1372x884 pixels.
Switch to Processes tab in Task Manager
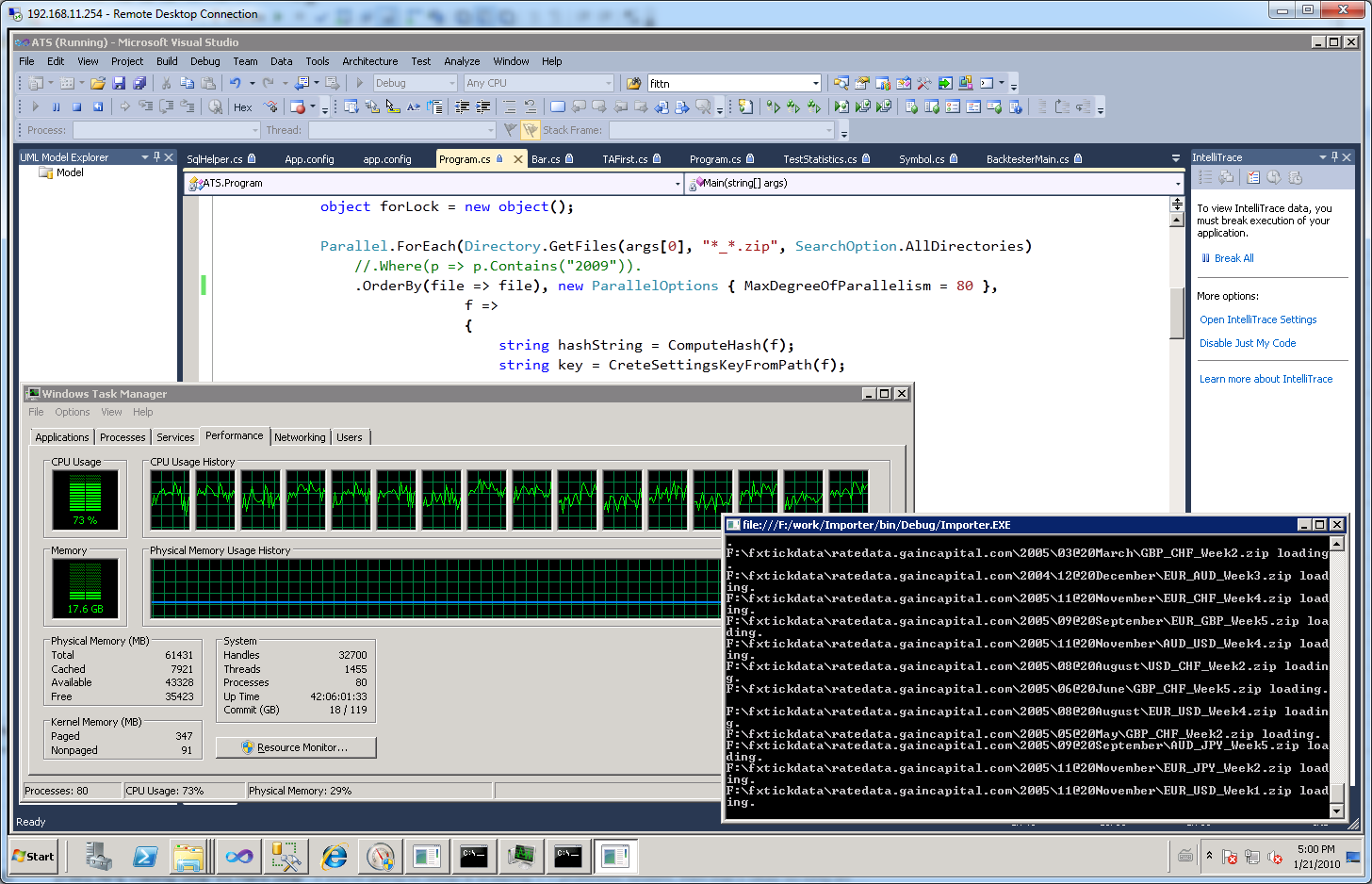[122, 437]
